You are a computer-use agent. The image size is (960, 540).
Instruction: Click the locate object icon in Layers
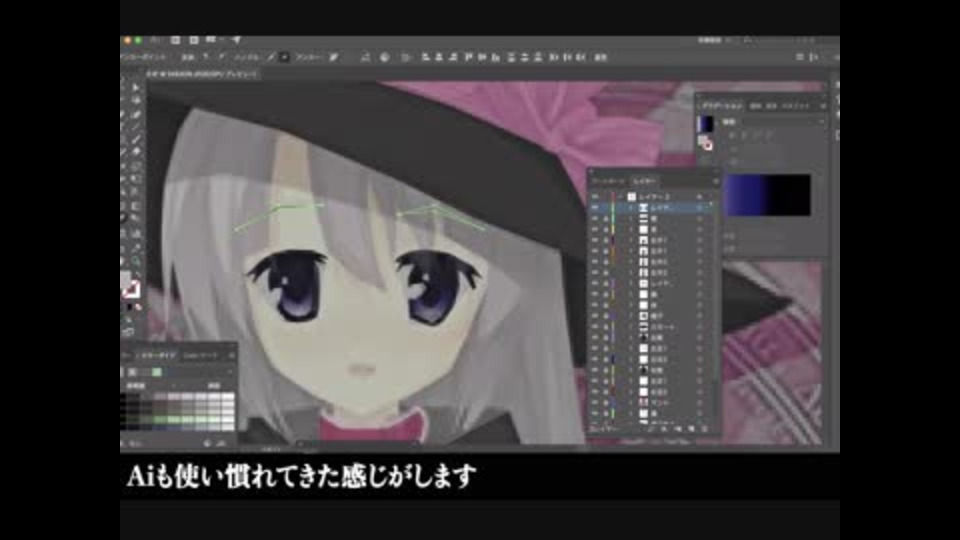pyautogui.click(x=650, y=430)
